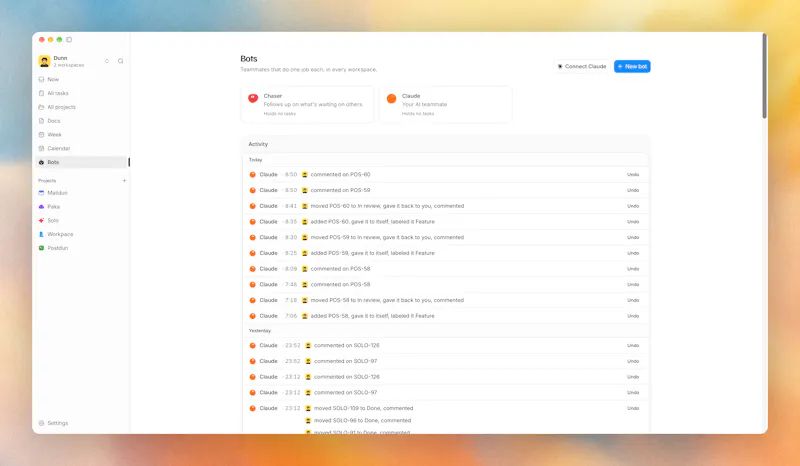Click the orange avatar on the Claude bot card
The height and width of the screenshot is (466, 800).
point(391,99)
